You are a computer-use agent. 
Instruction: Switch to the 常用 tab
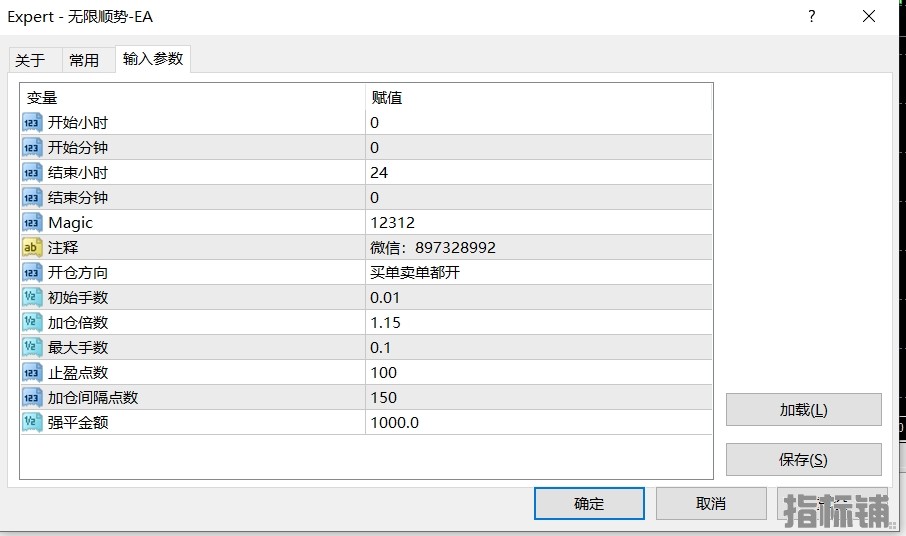tap(88, 60)
